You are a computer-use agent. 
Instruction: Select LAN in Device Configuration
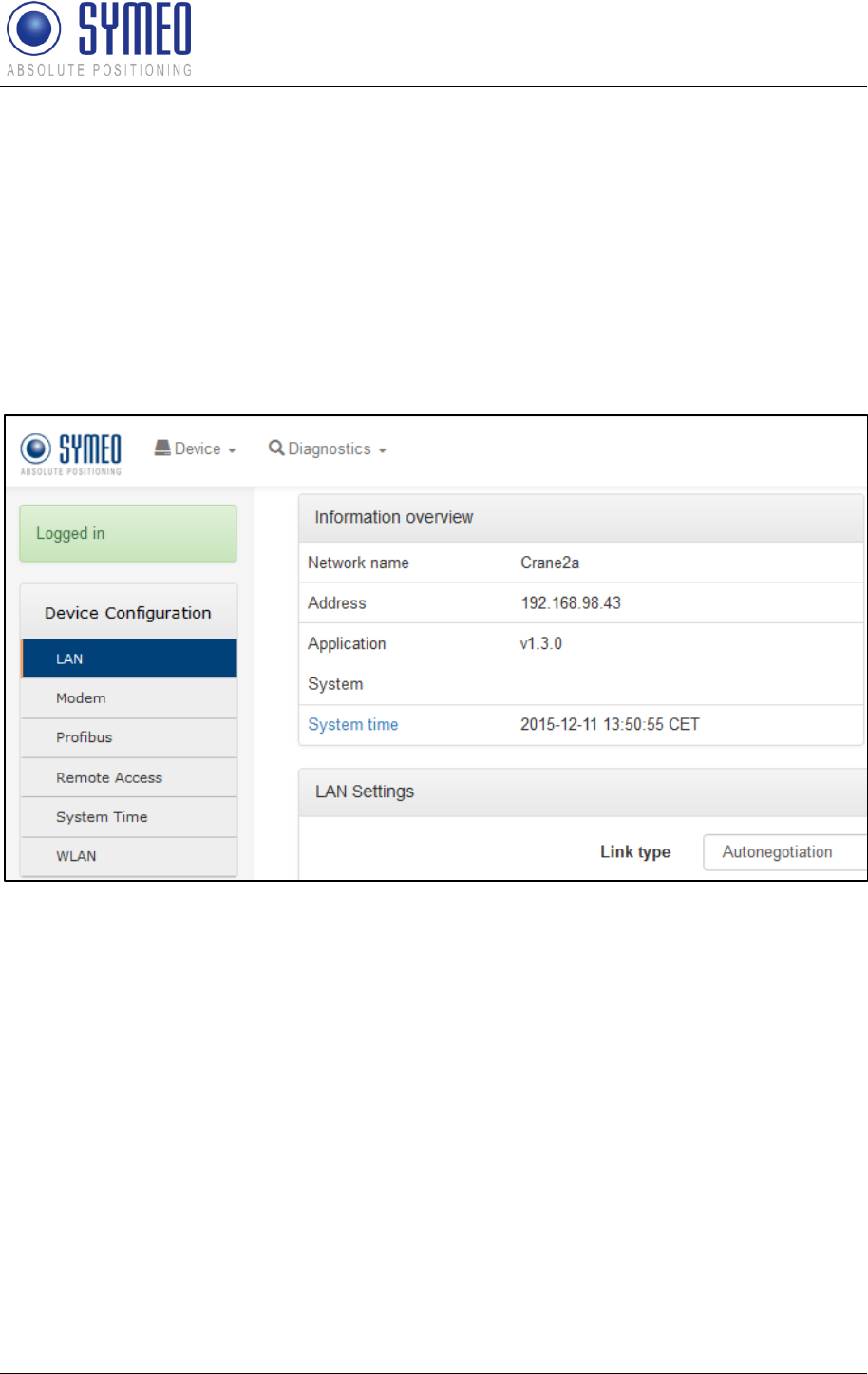point(129,658)
